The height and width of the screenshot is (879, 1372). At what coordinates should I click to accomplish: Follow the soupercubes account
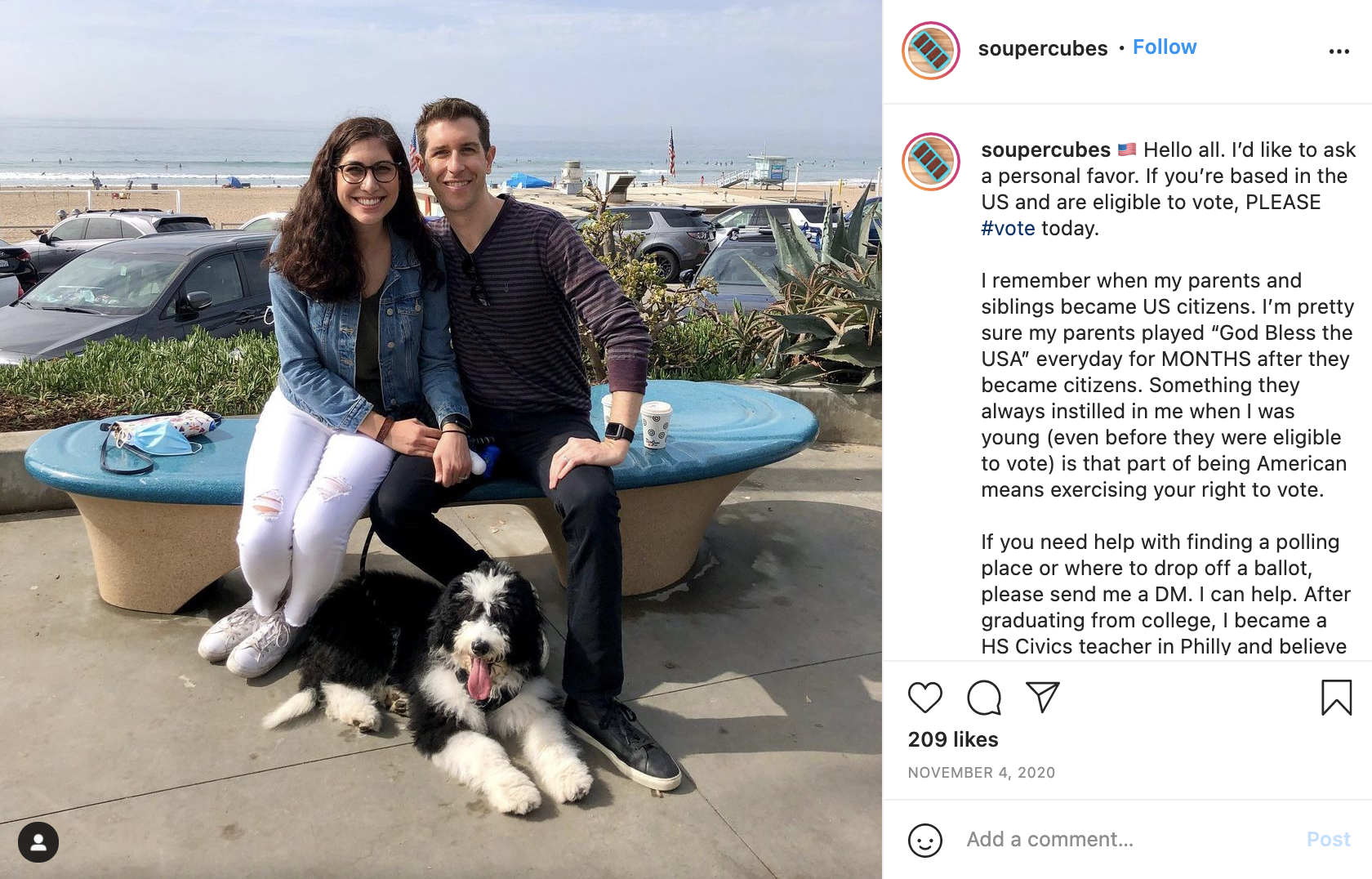1165,47
